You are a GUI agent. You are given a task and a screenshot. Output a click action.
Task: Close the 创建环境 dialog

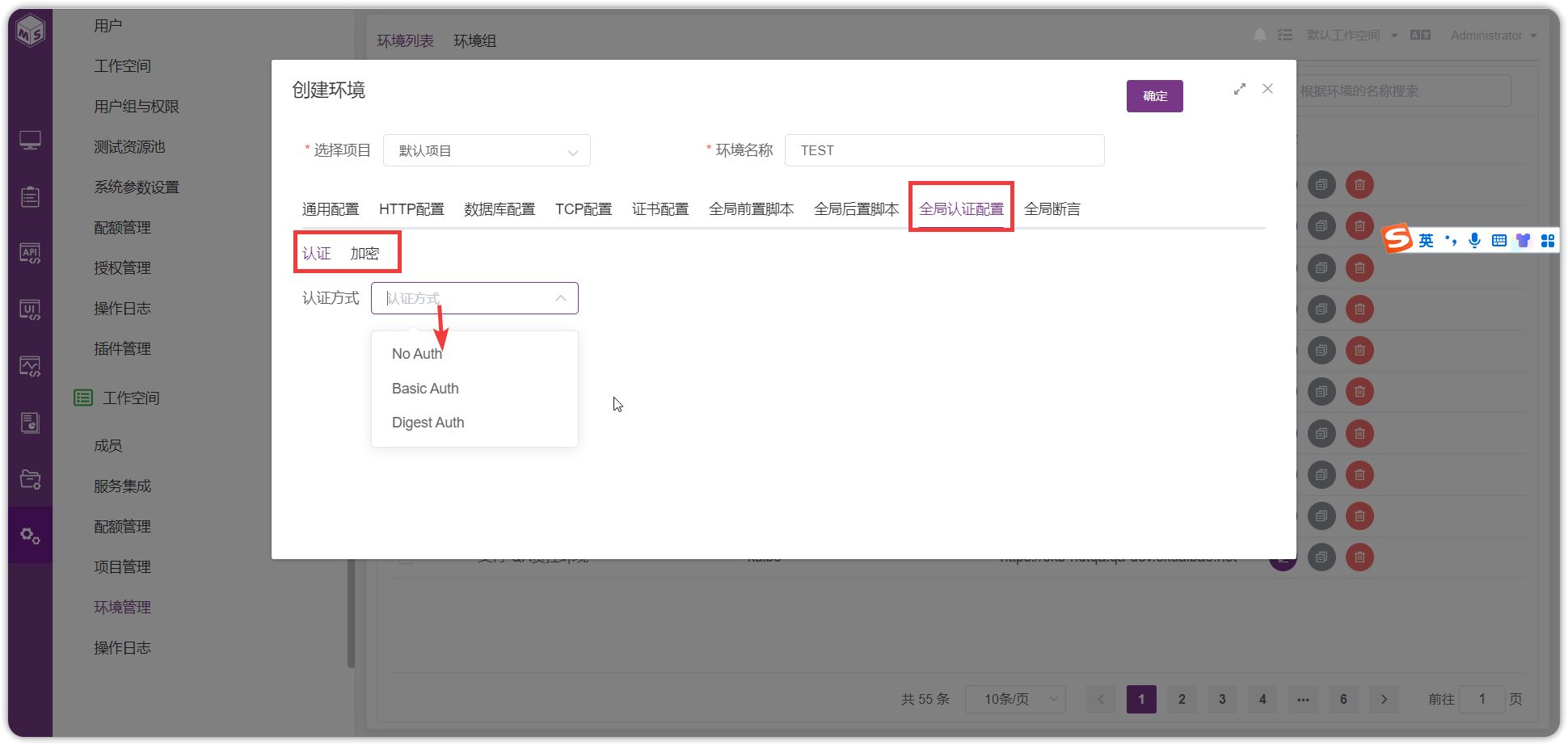(1267, 89)
